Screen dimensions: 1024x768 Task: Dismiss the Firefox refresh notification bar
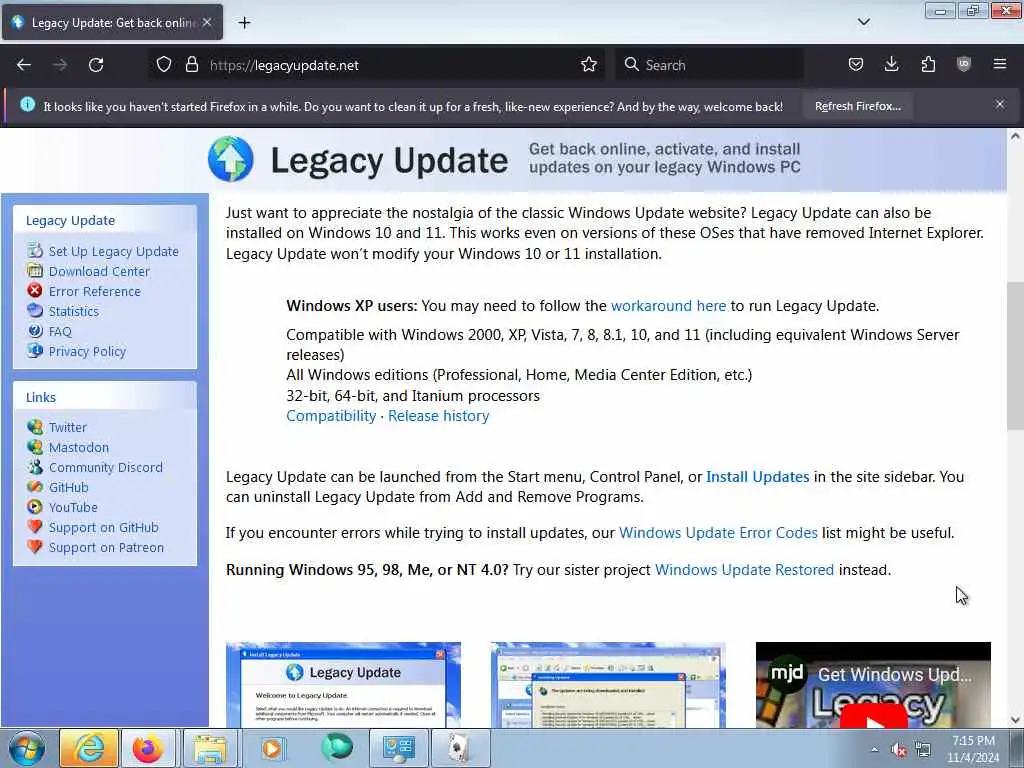tap(1000, 104)
